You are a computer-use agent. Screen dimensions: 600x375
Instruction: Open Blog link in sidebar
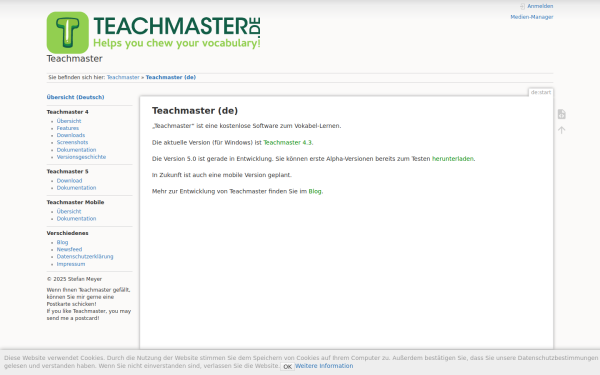[62, 242]
